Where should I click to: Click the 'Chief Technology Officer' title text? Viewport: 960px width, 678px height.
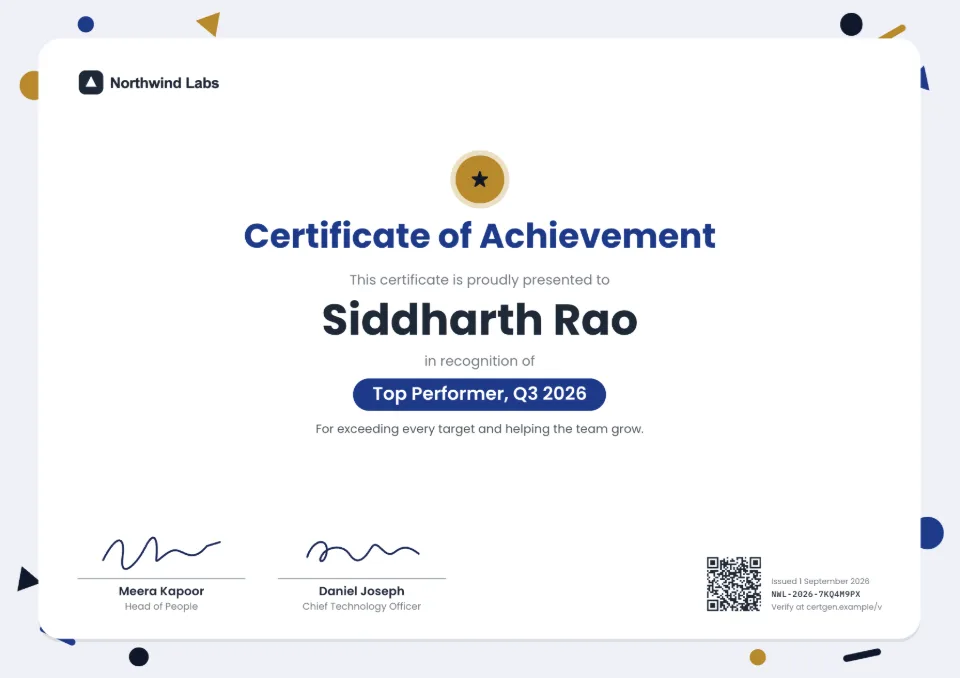pyautogui.click(x=361, y=606)
